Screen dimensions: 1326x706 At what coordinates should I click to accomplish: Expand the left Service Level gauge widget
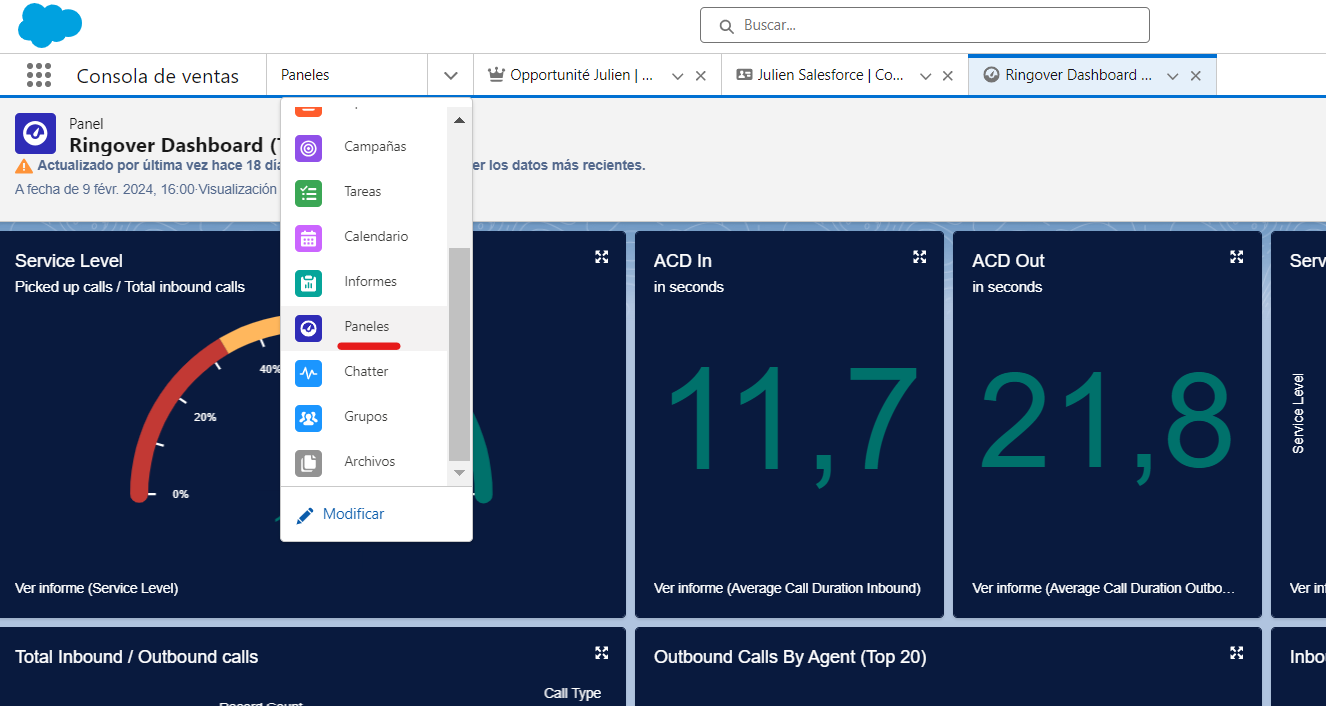[x=601, y=257]
